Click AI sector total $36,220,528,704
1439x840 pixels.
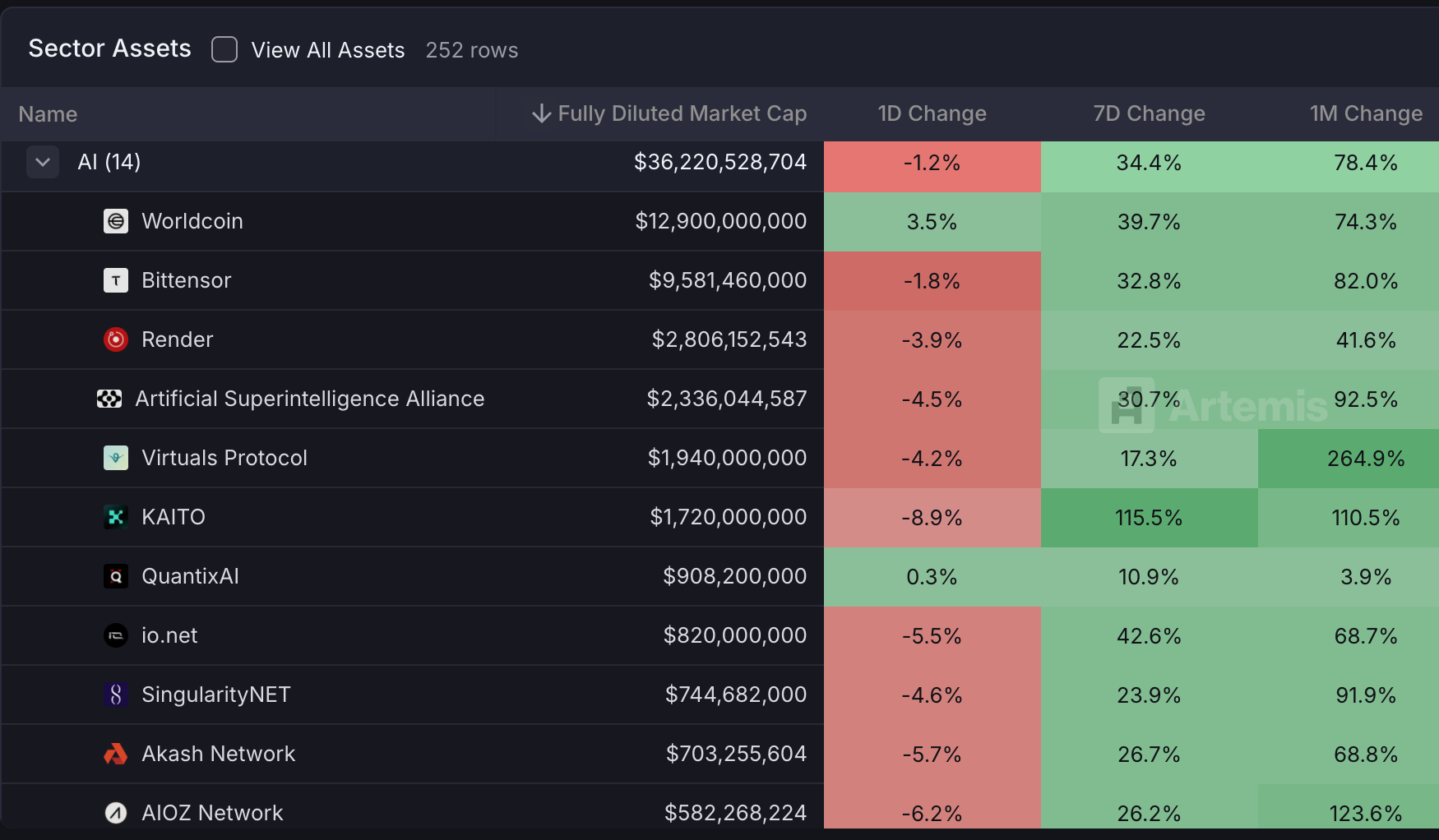pos(720,162)
